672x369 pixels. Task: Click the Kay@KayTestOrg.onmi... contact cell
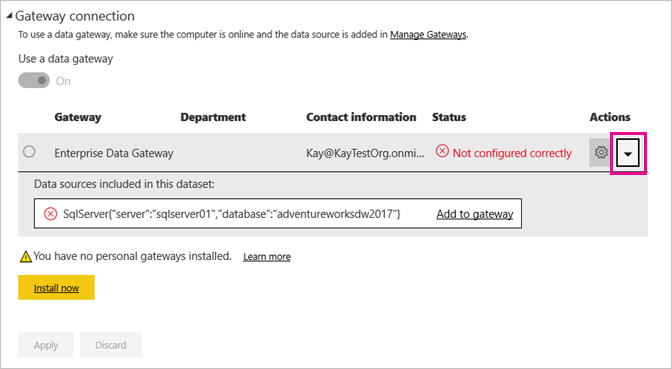pyautogui.click(x=365, y=153)
